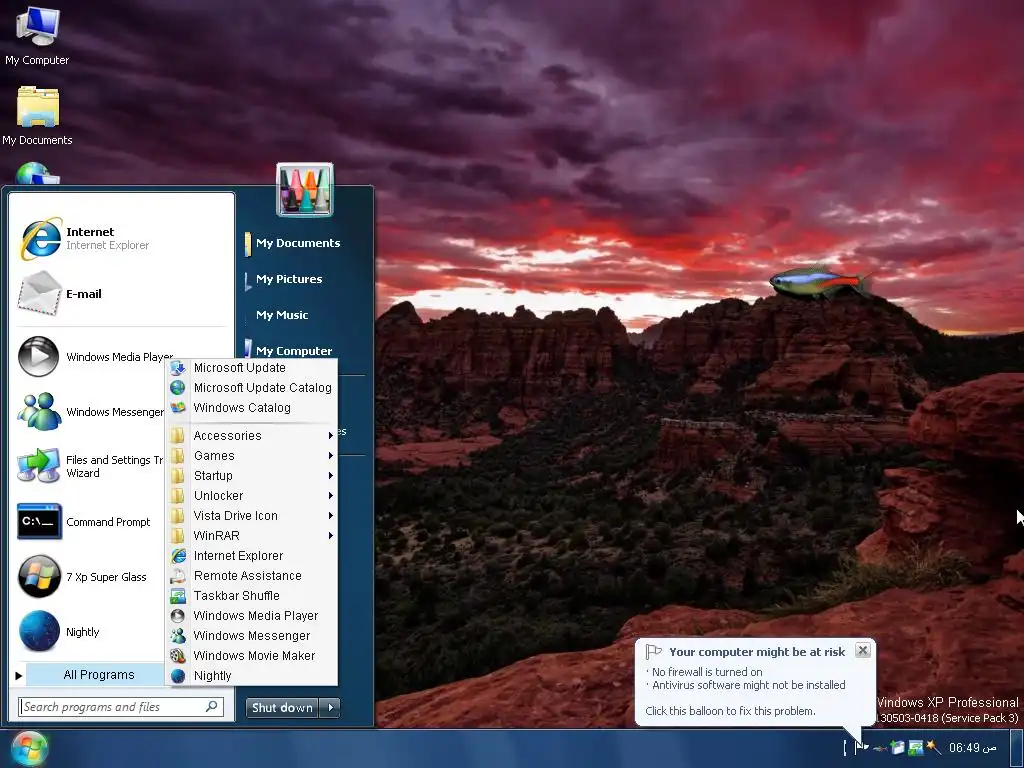Click the Search programs and files box
The height and width of the screenshot is (768, 1024).
[121, 707]
